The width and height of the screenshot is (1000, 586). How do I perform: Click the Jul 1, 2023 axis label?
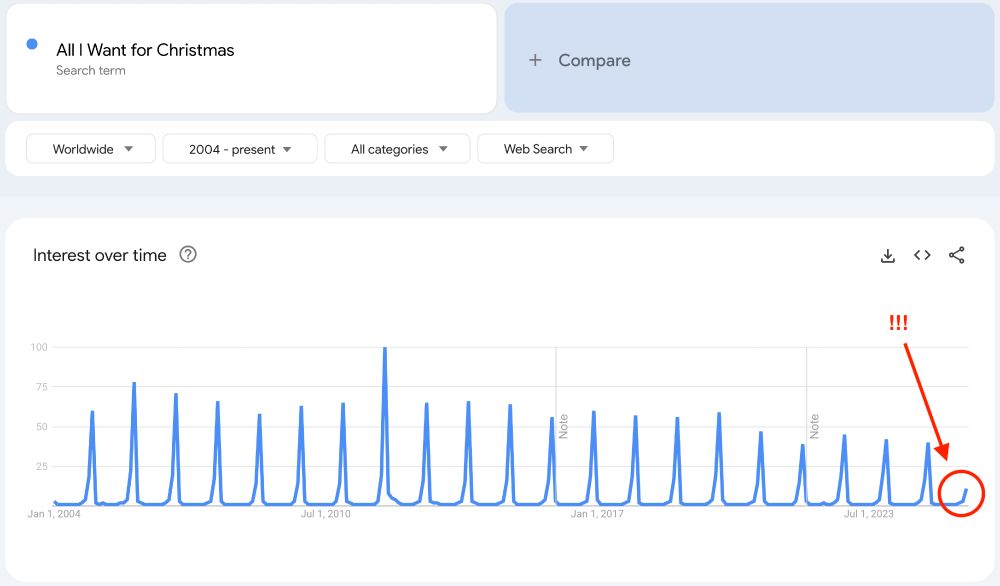[869, 514]
